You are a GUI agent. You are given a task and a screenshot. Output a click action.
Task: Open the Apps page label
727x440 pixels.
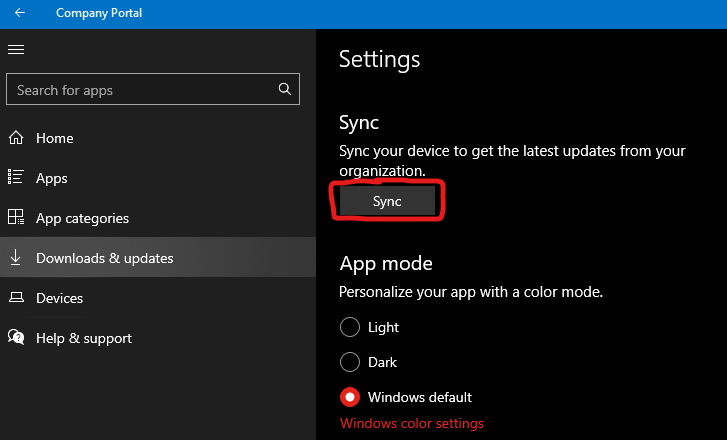52,179
